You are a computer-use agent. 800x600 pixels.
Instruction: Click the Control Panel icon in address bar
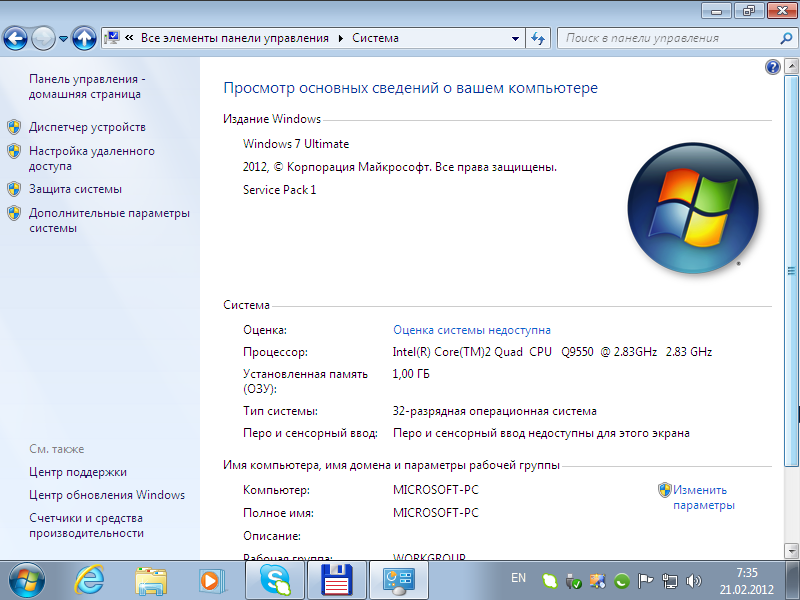pyautogui.click(x=112, y=38)
